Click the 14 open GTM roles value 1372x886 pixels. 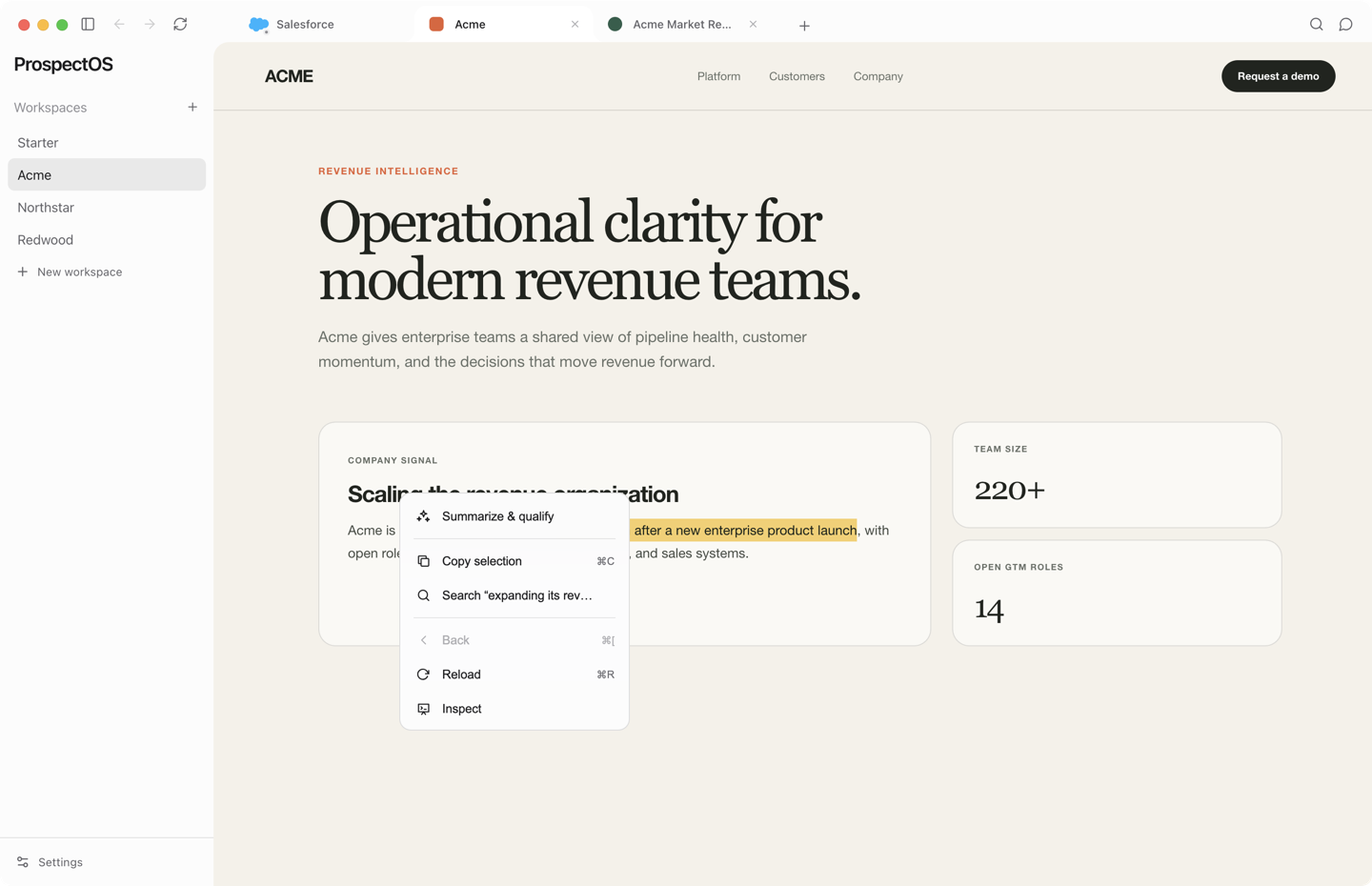pos(989,609)
